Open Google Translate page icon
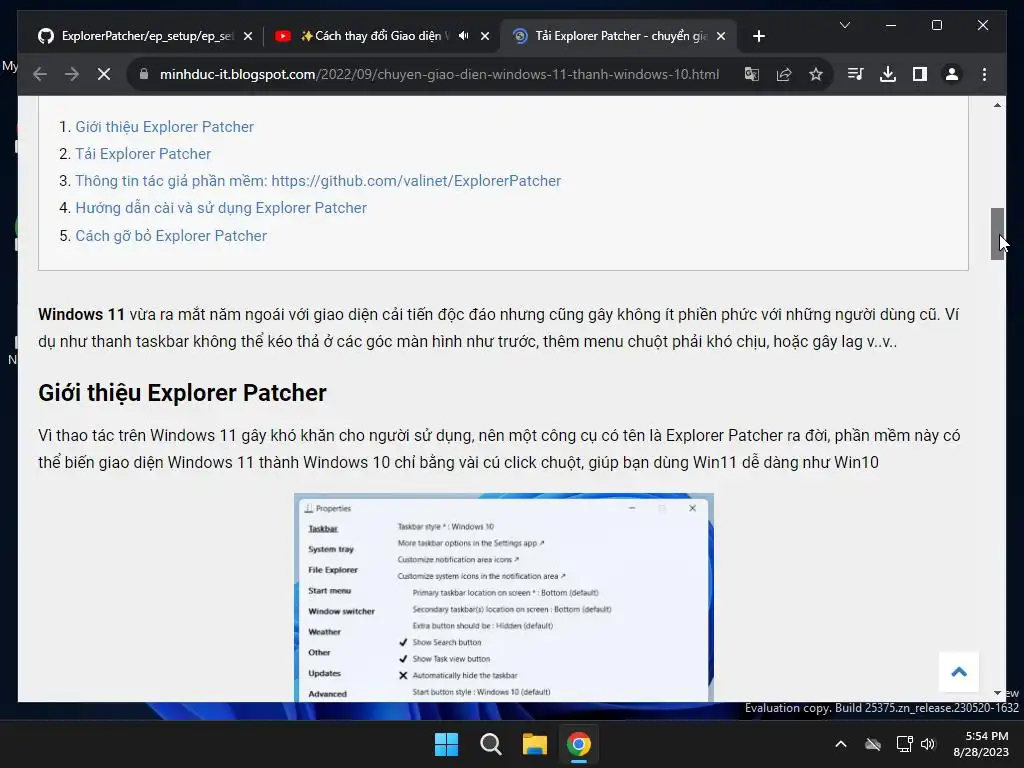 click(x=752, y=74)
